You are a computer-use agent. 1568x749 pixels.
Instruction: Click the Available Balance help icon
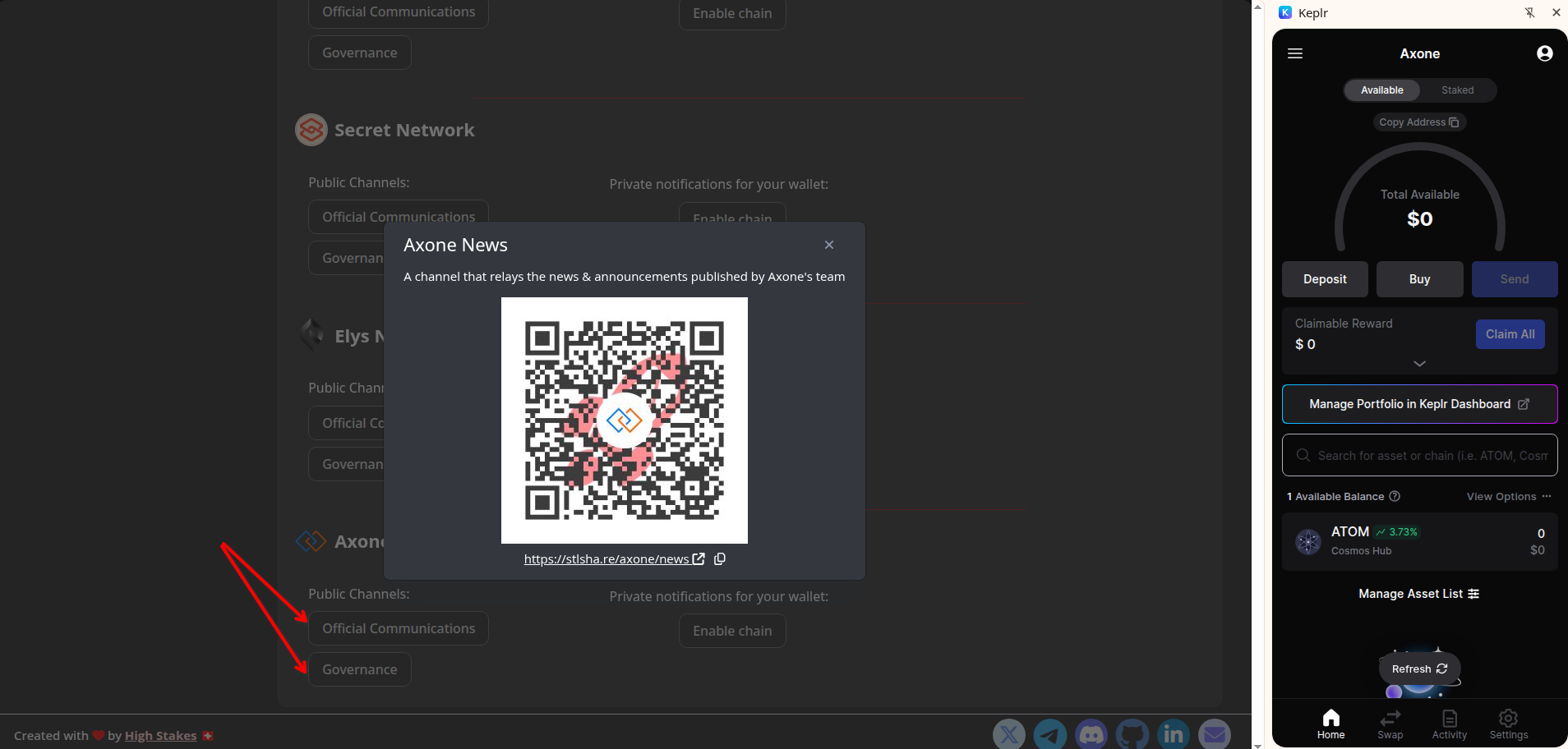(1395, 496)
